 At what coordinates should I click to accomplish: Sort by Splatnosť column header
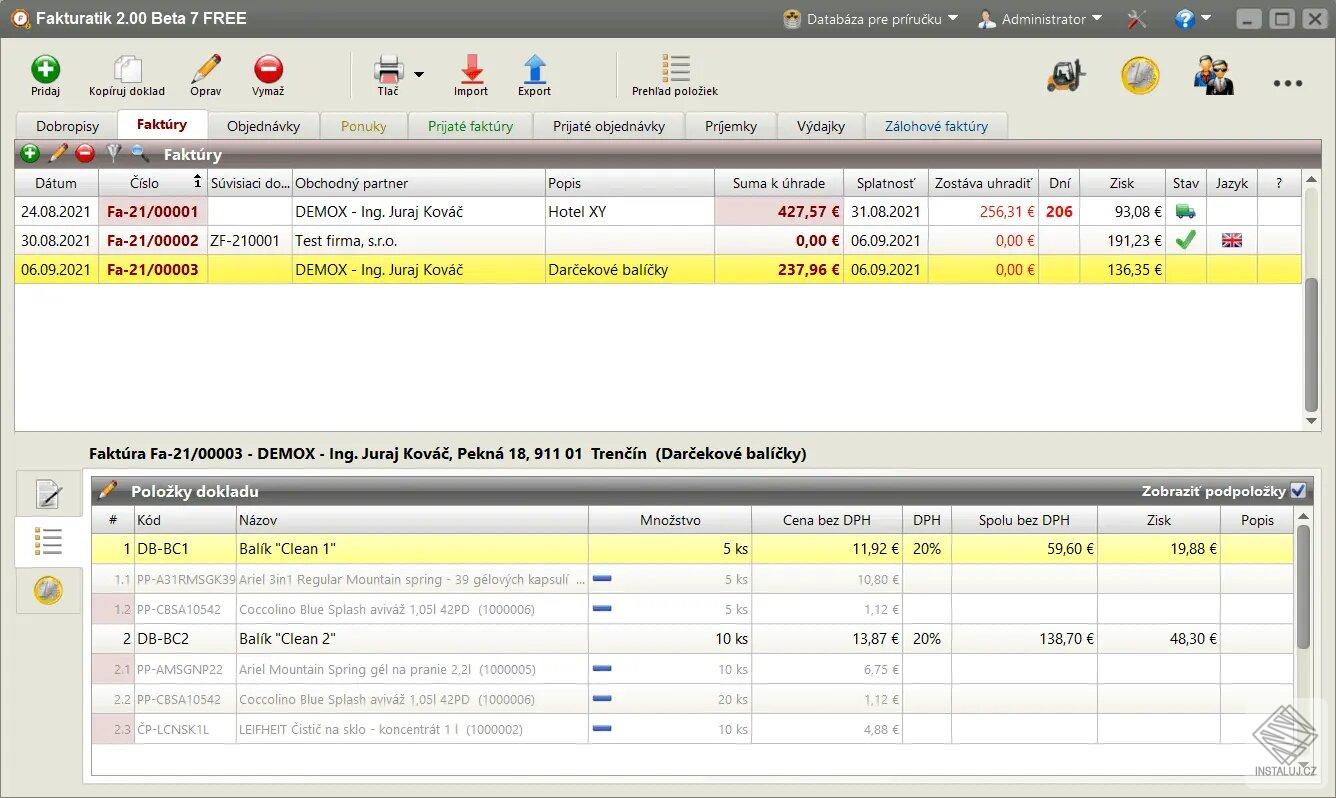(x=886, y=183)
